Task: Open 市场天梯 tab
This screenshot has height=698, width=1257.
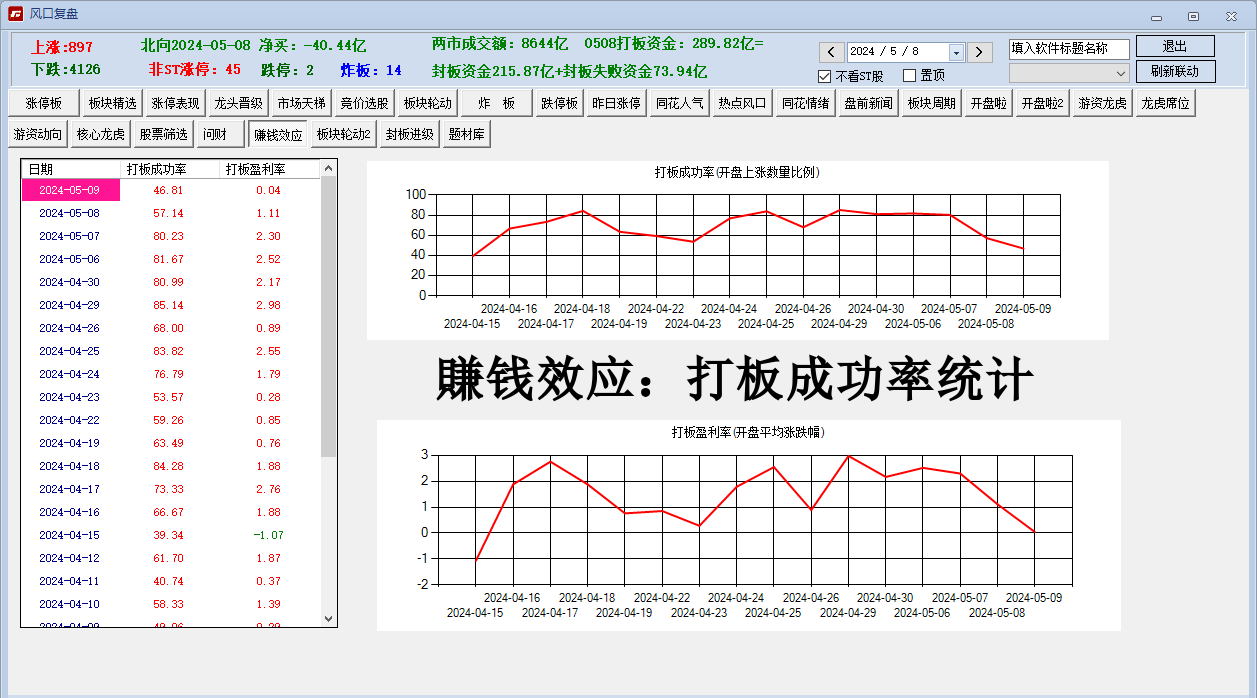Action: (301, 103)
